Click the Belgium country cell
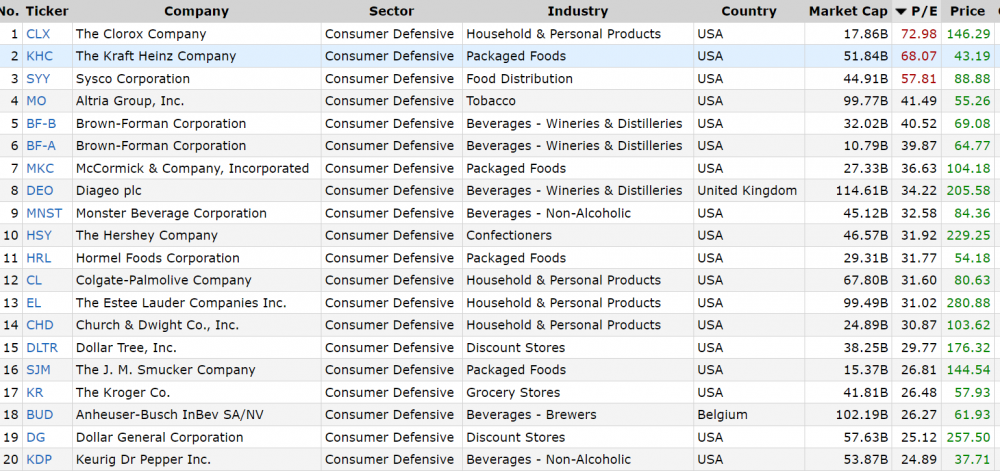 point(723,415)
